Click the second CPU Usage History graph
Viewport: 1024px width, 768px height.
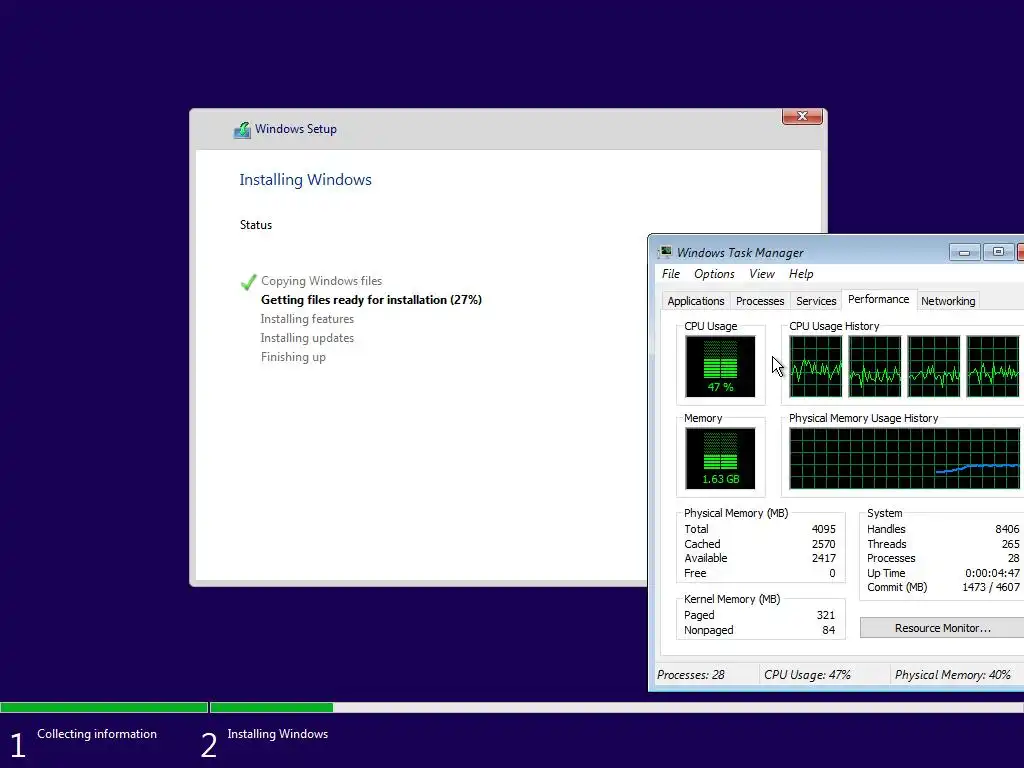[874, 366]
